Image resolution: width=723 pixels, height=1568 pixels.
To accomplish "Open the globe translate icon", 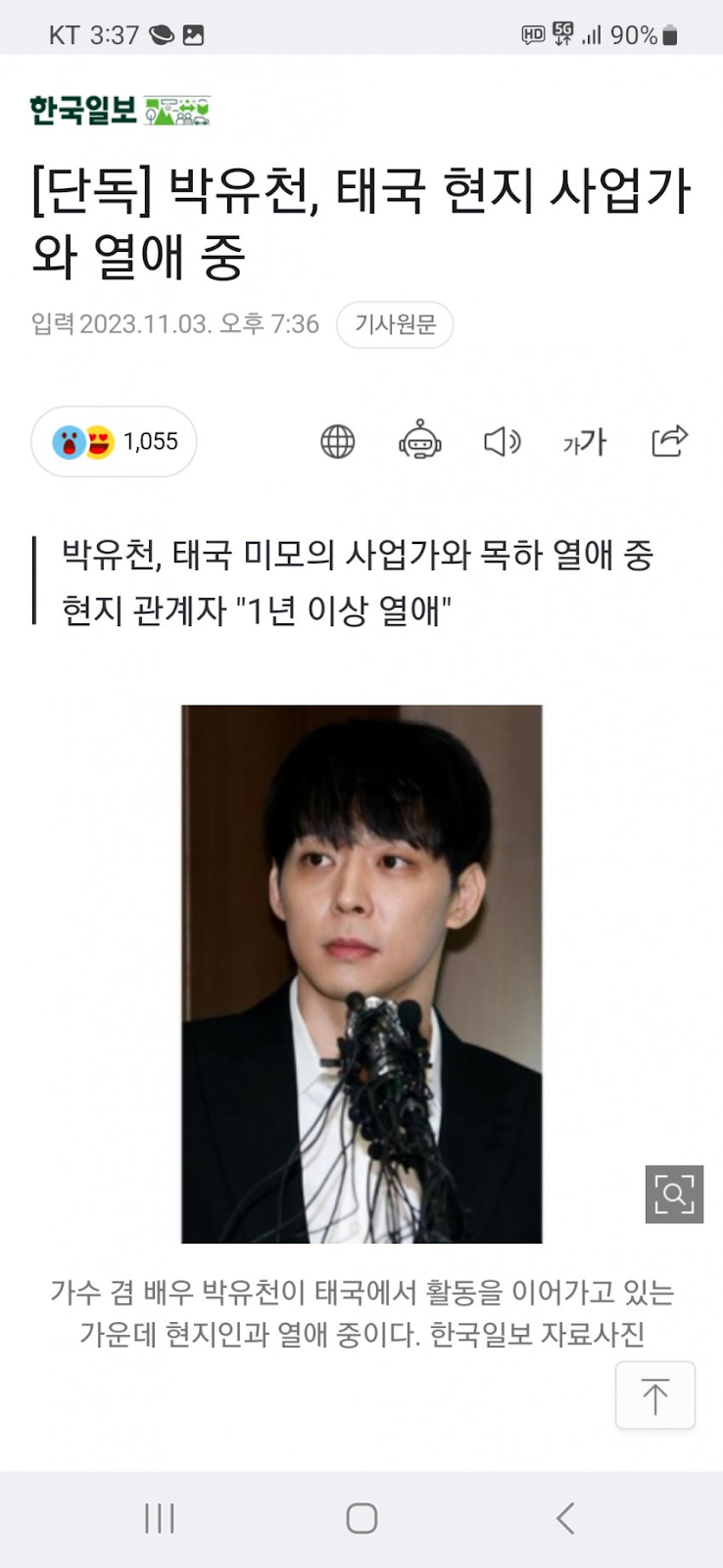I will click(338, 442).
